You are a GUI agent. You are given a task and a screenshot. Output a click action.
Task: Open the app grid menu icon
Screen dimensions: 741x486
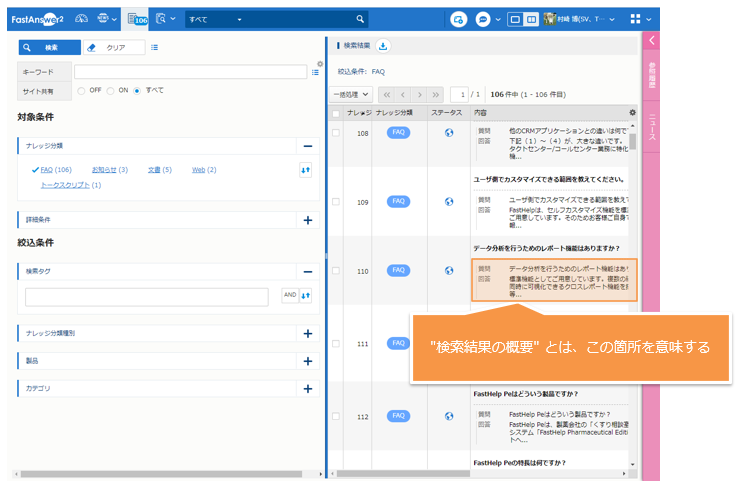click(x=636, y=19)
